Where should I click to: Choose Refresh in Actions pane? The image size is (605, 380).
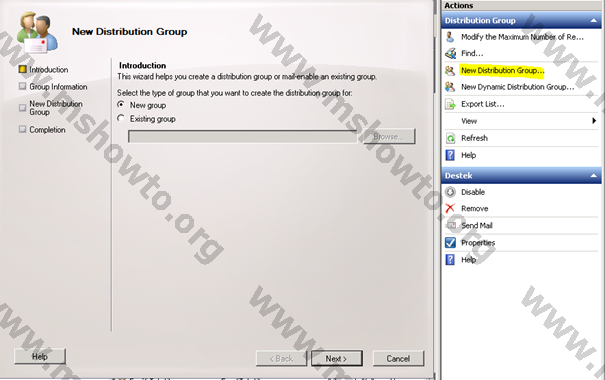(474, 138)
